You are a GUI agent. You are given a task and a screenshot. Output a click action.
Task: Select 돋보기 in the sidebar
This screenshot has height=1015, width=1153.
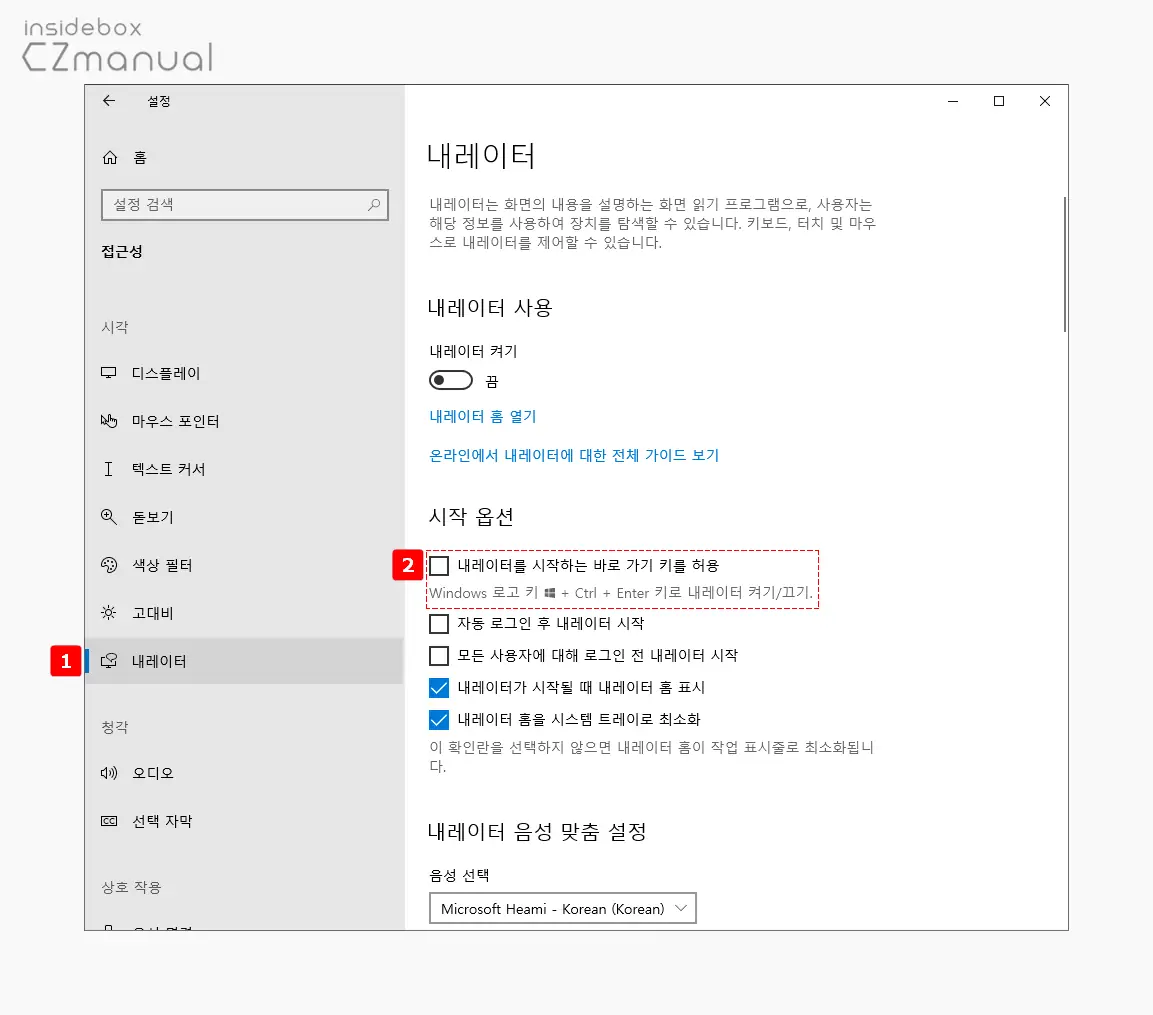pos(244,517)
